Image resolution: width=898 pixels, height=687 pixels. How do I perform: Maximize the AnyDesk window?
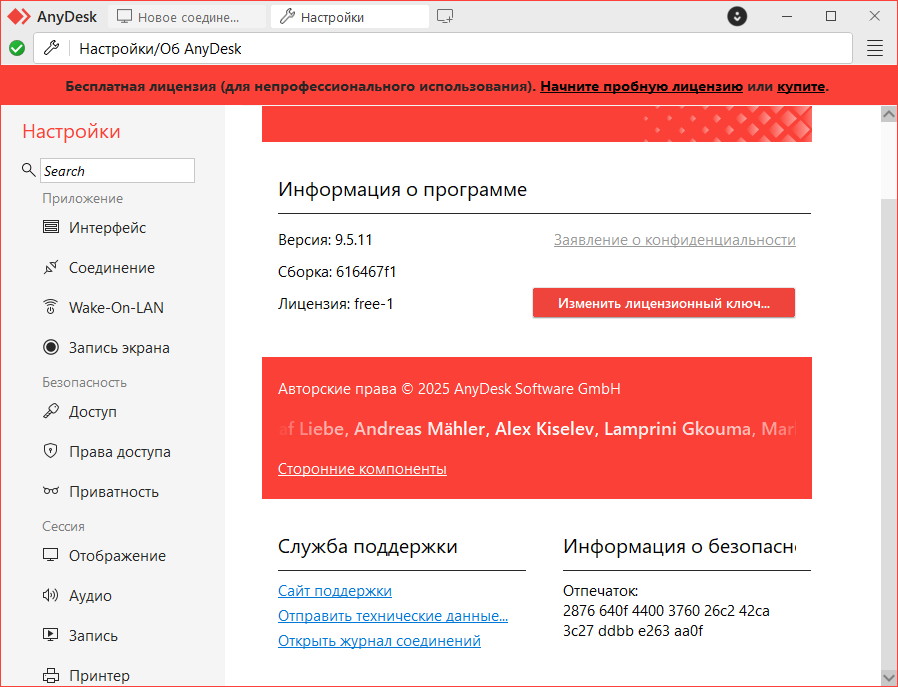(x=831, y=16)
